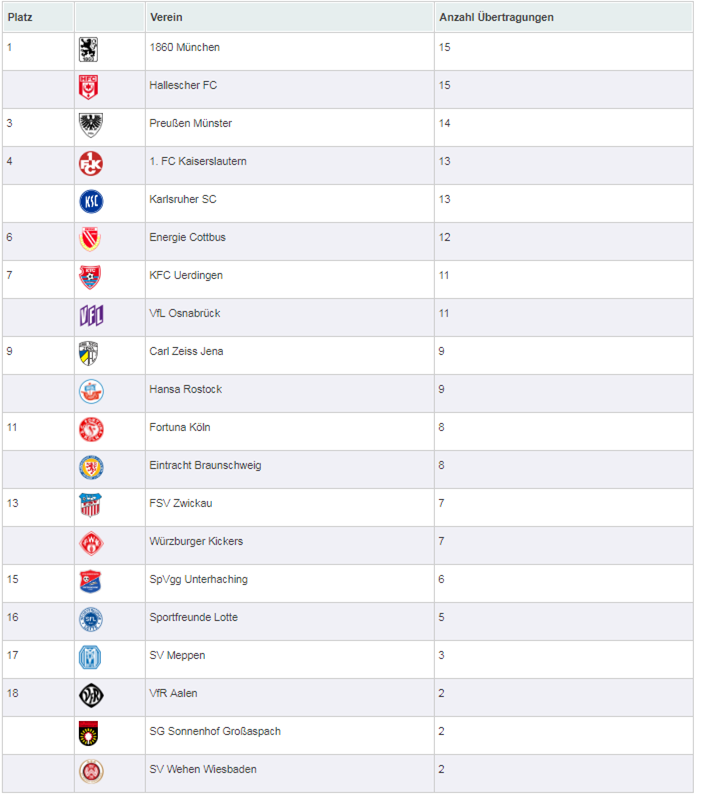Click the Eintracht Braunschweig lion crest
This screenshot has height=796, width=702.
(91, 468)
